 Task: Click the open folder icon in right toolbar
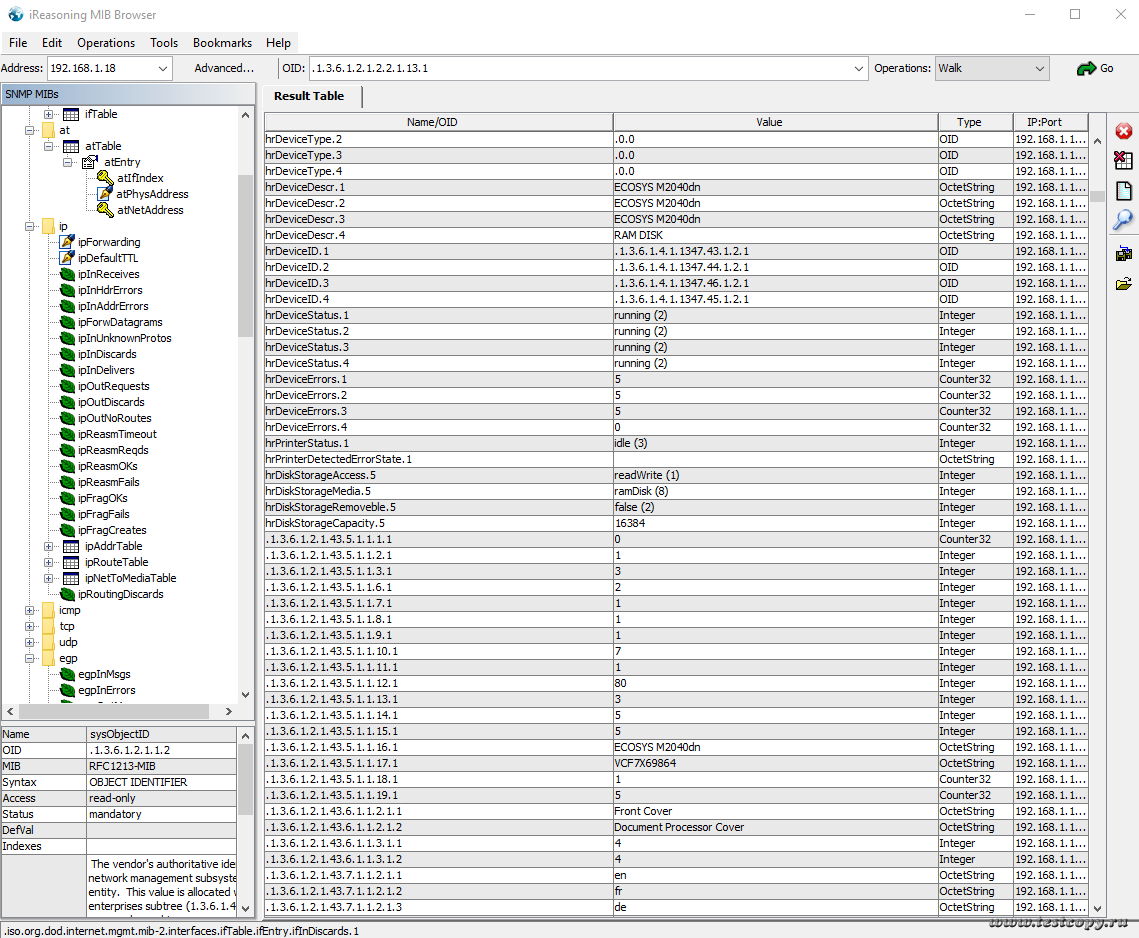coord(1123,284)
